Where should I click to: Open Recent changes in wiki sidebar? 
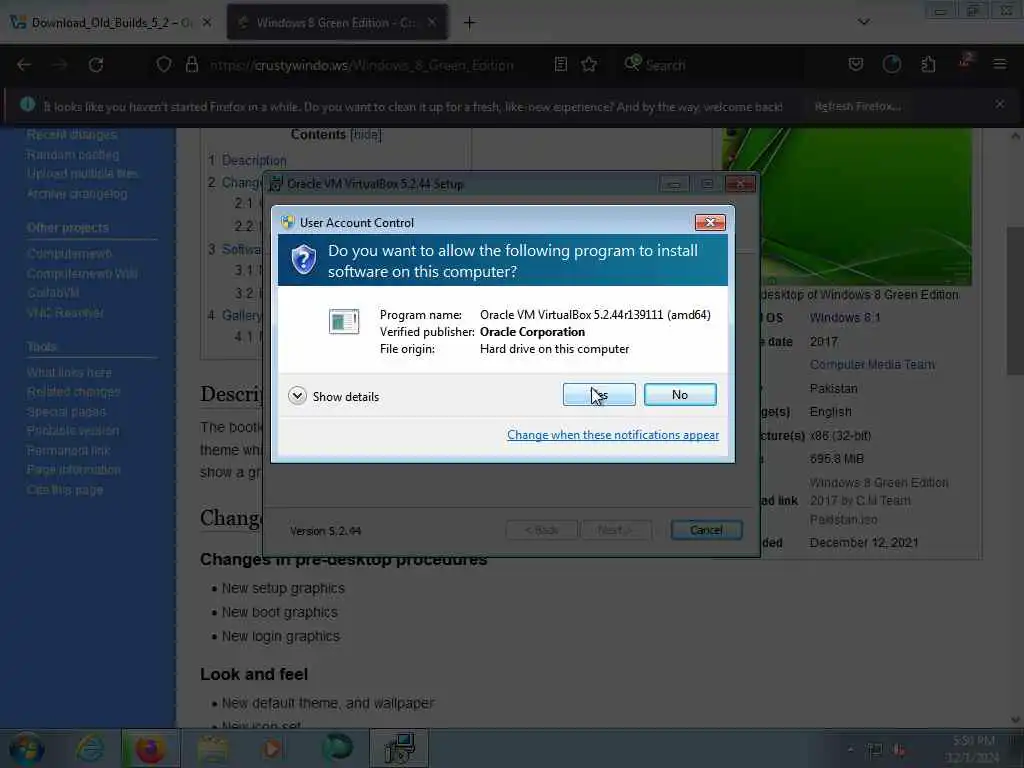tap(72, 135)
